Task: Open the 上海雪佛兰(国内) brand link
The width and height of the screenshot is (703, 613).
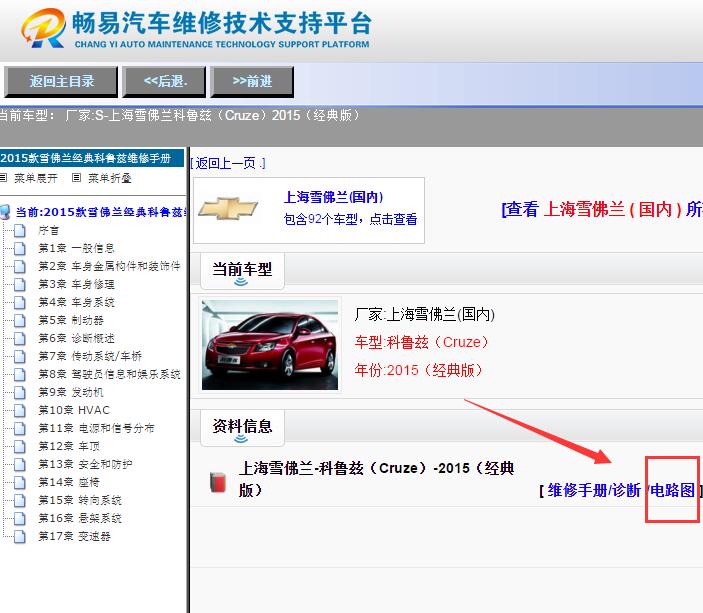Action: click(x=334, y=197)
